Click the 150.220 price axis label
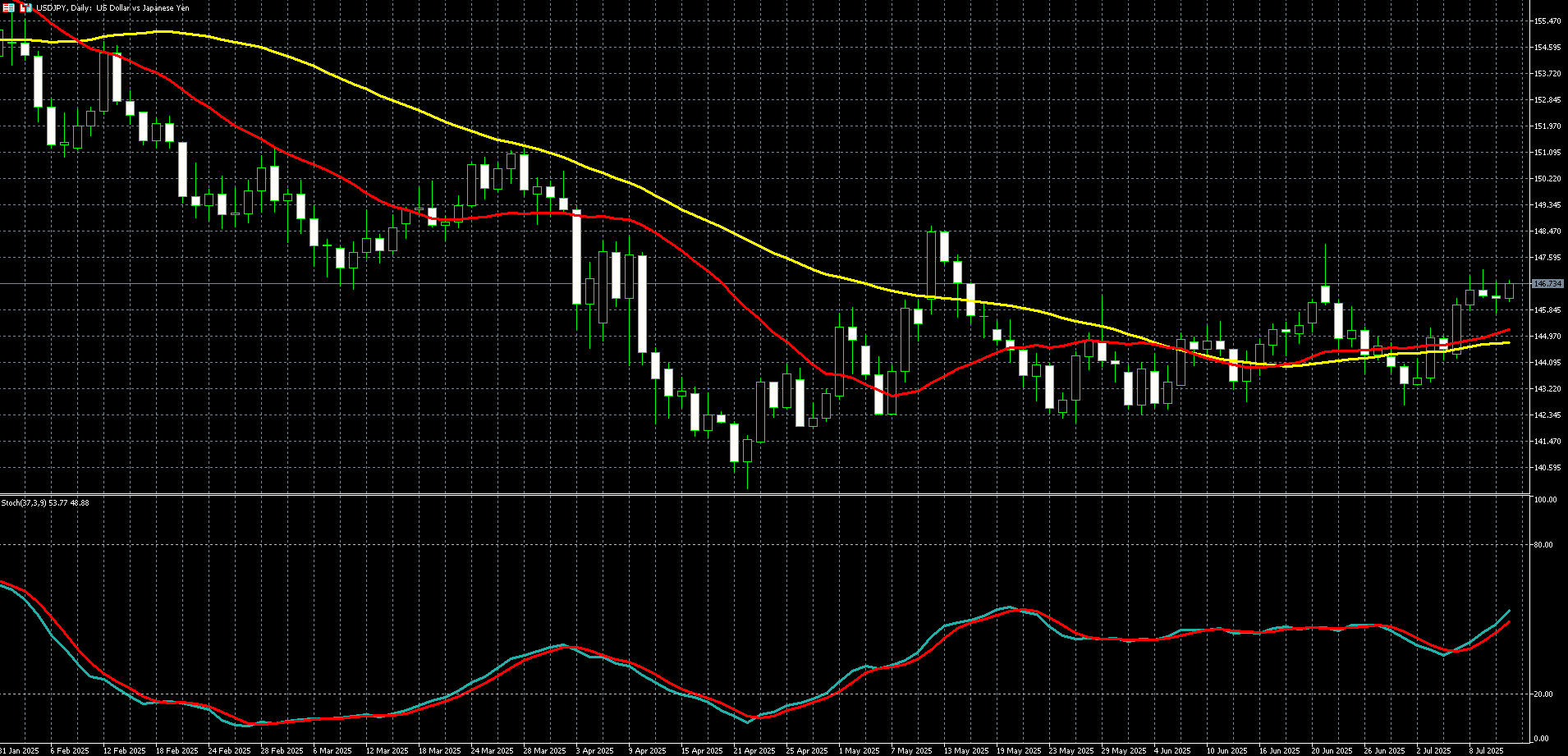The image size is (1568, 756). [1547, 179]
